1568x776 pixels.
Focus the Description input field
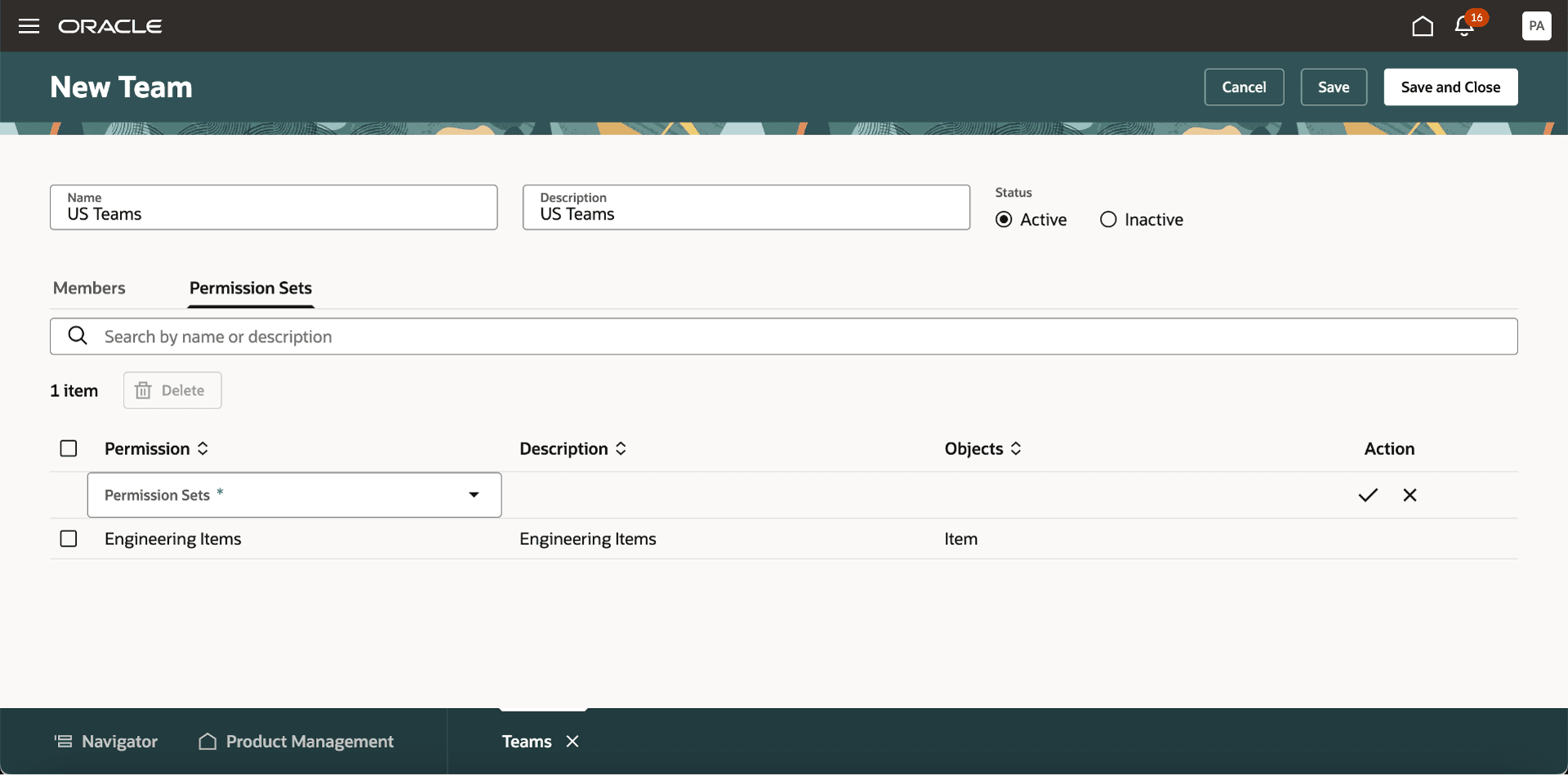pyautogui.click(x=746, y=207)
